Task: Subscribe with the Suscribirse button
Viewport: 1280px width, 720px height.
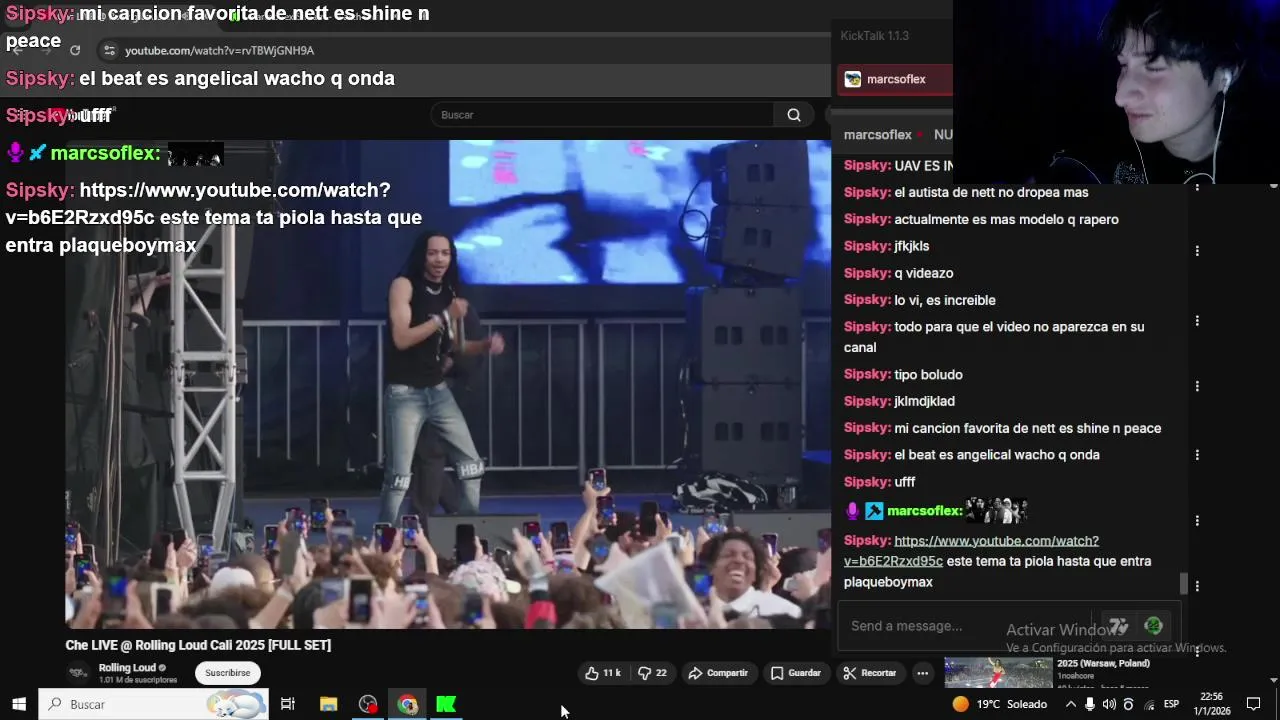Action: coord(228,673)
